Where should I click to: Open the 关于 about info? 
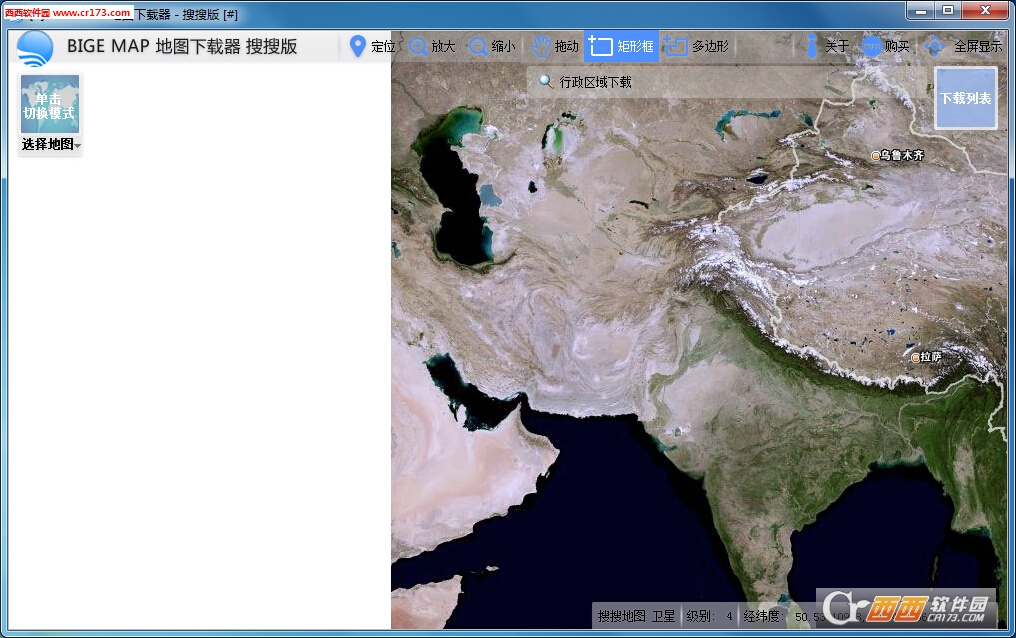(x=827, y=47)
